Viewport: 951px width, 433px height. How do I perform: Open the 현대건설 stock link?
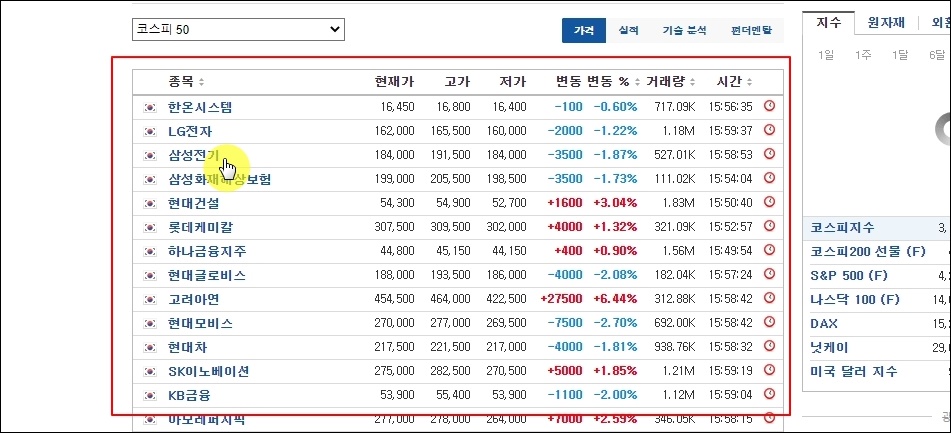click(193, 203)
